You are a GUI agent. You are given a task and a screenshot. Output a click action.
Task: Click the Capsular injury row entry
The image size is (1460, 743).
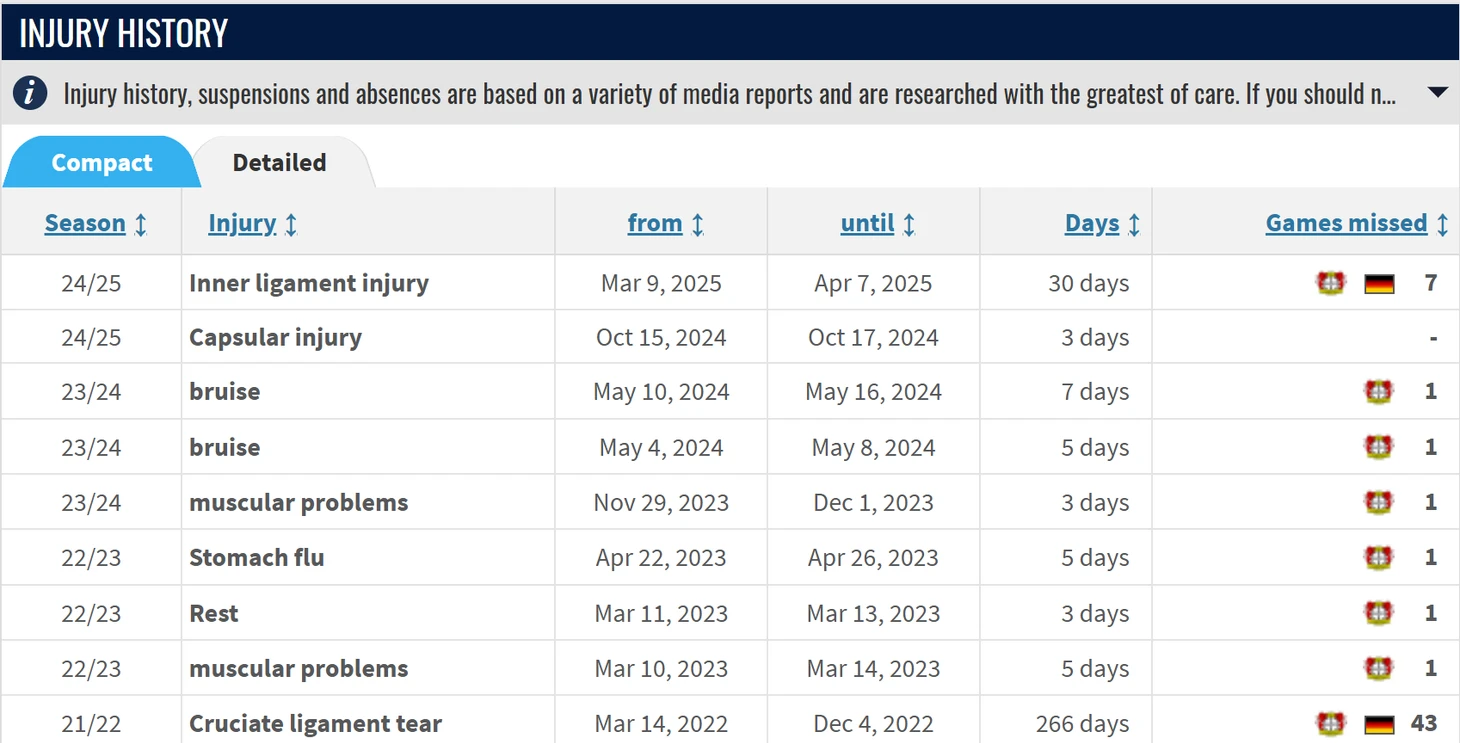point(275,338)
